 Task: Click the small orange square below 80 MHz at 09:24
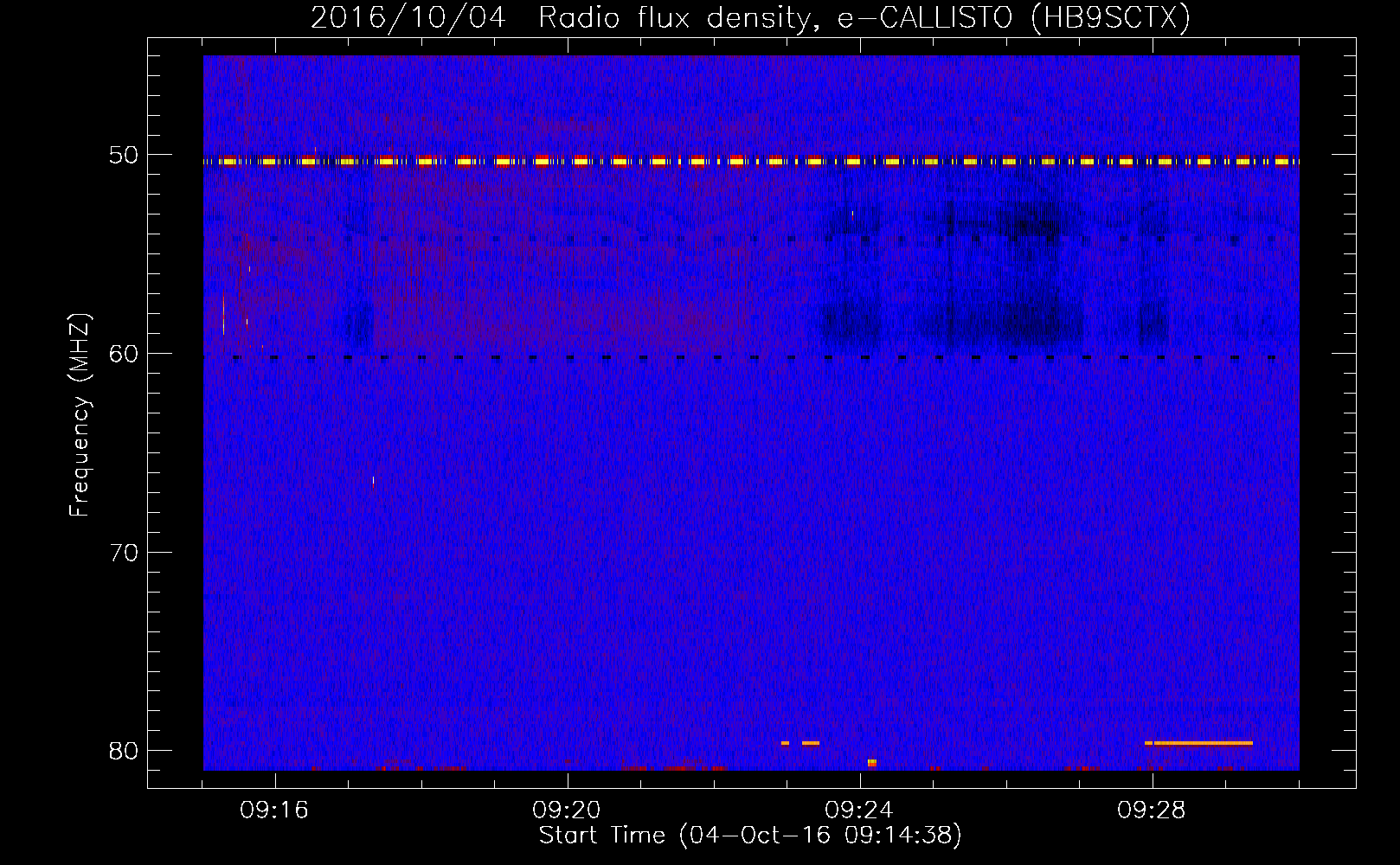click(872, 763)
